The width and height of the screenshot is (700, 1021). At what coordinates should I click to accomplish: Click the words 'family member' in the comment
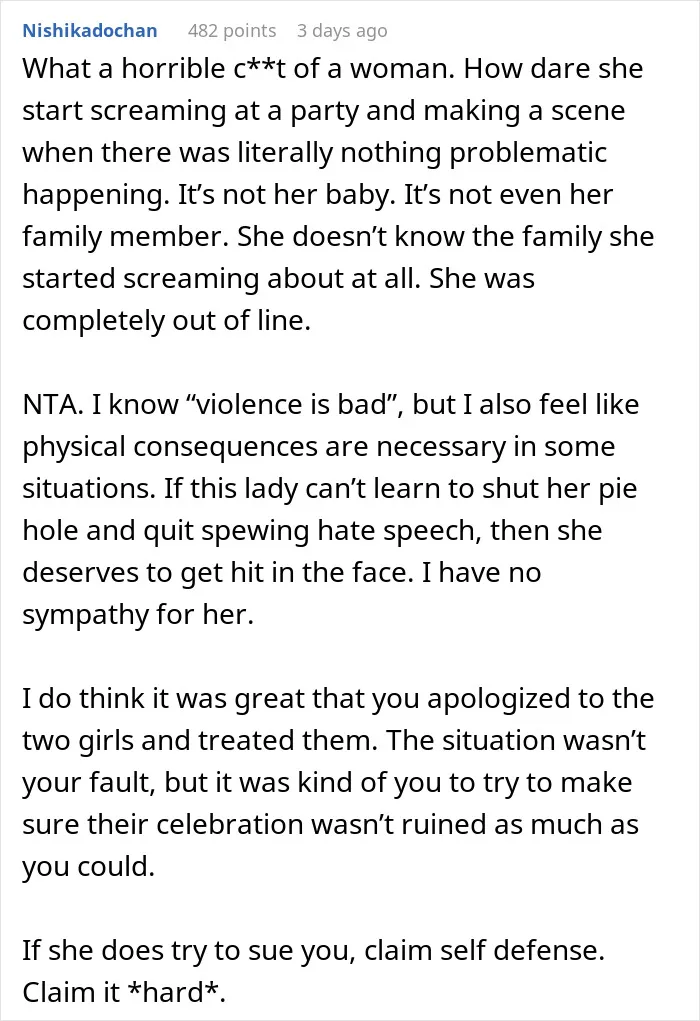coord(122,236)
